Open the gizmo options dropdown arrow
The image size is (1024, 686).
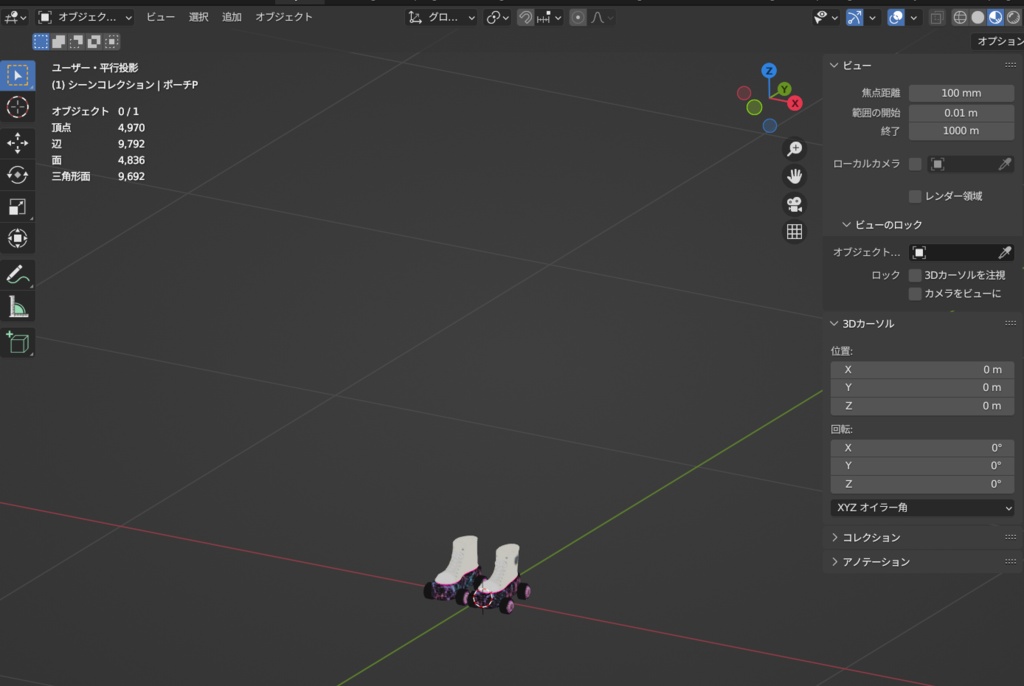(872, 18)
